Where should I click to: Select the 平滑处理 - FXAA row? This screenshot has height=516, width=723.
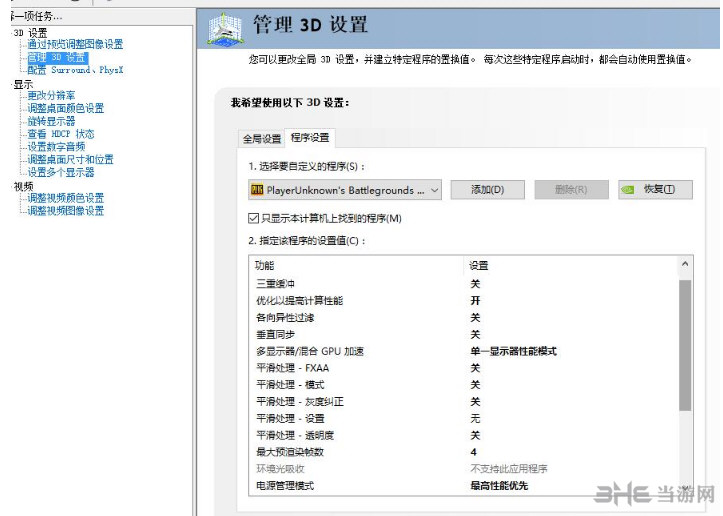(x=464, y=368)
